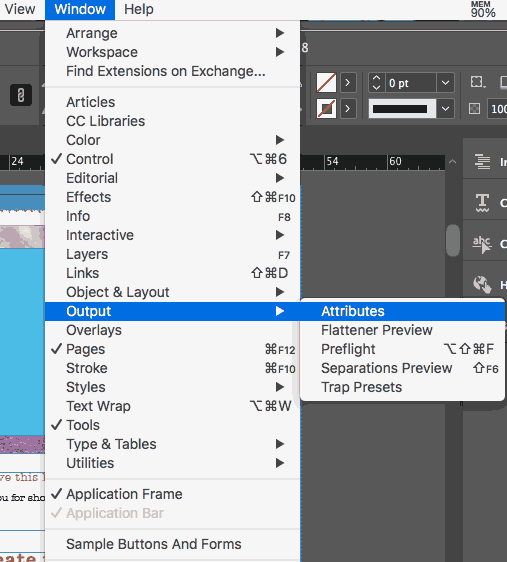Open the globe hyperlinks panel icon
The image size is (507, 562).
click(x=482, y=285)
